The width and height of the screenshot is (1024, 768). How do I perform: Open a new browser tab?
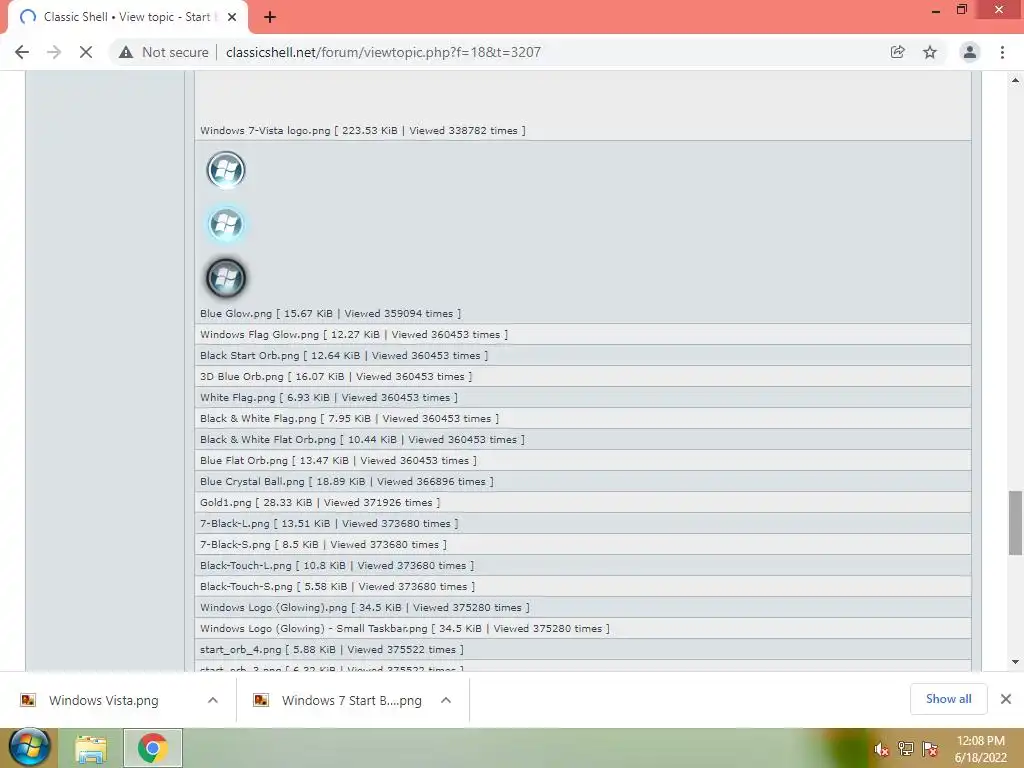pos(270,17)
